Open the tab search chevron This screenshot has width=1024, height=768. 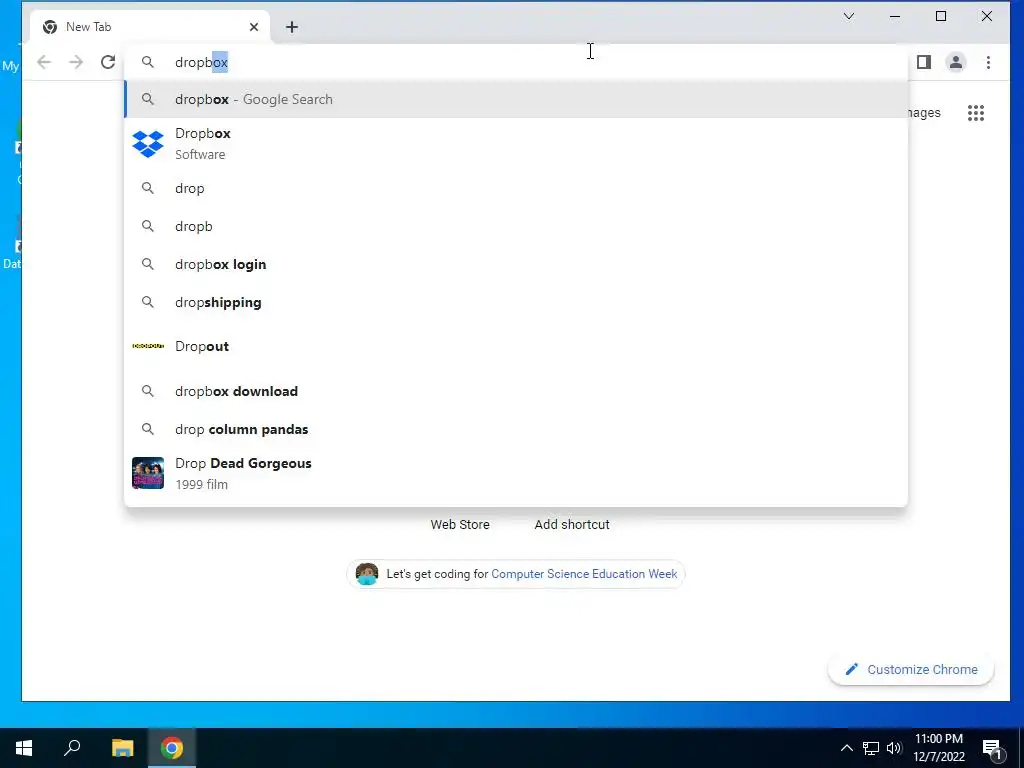click(x=849, y=16)
